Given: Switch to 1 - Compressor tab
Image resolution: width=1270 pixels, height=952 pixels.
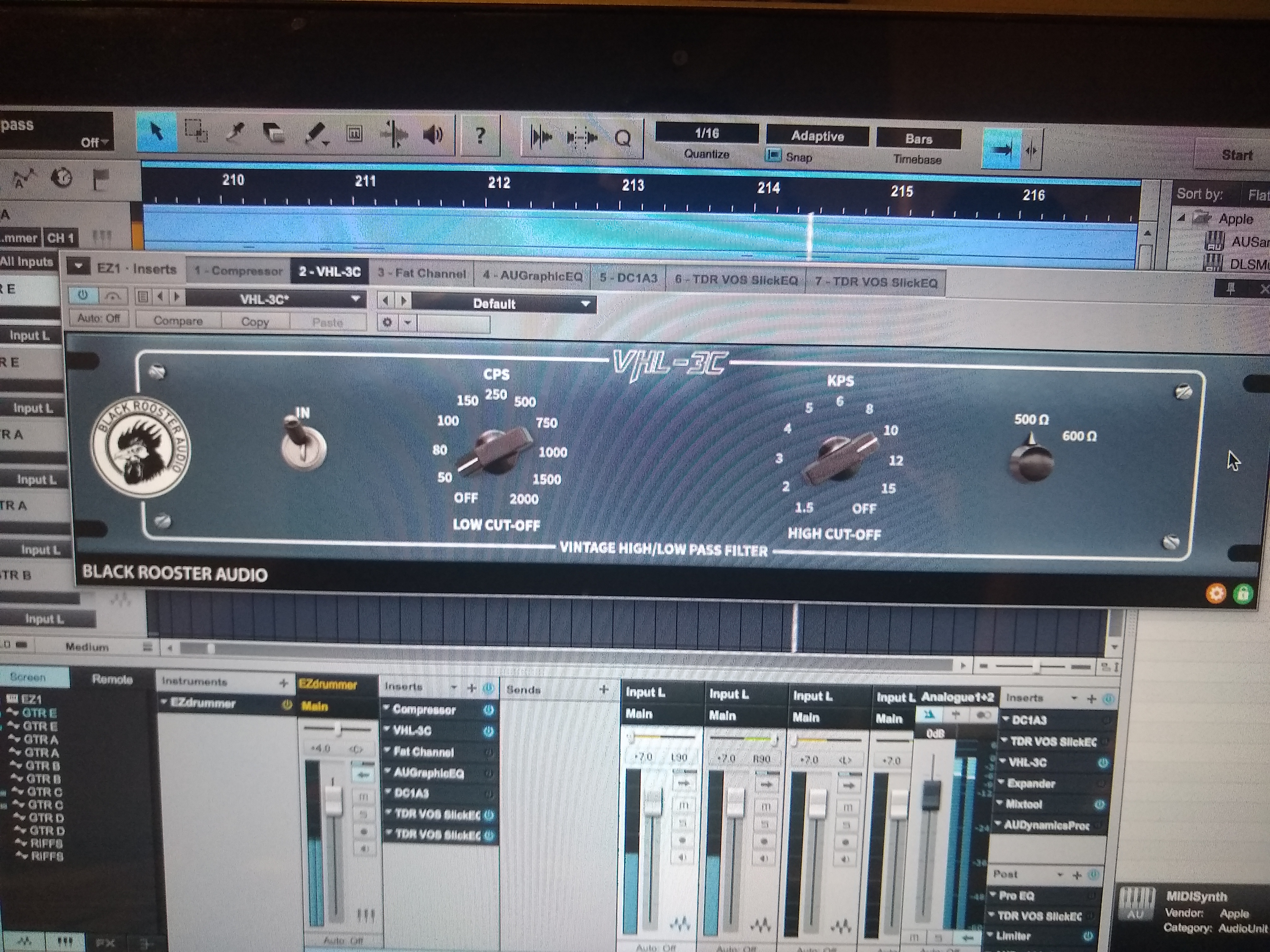Looking at the screenshot, I should [x=238, y=271].
